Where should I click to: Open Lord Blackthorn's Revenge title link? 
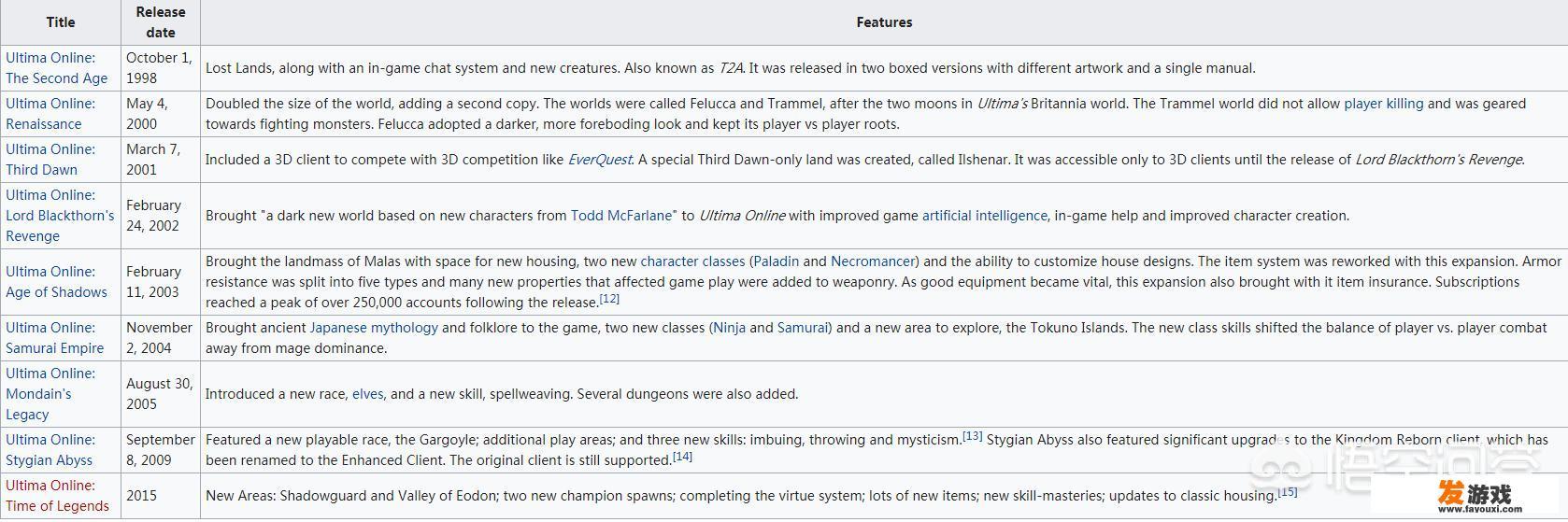(60, 216)
